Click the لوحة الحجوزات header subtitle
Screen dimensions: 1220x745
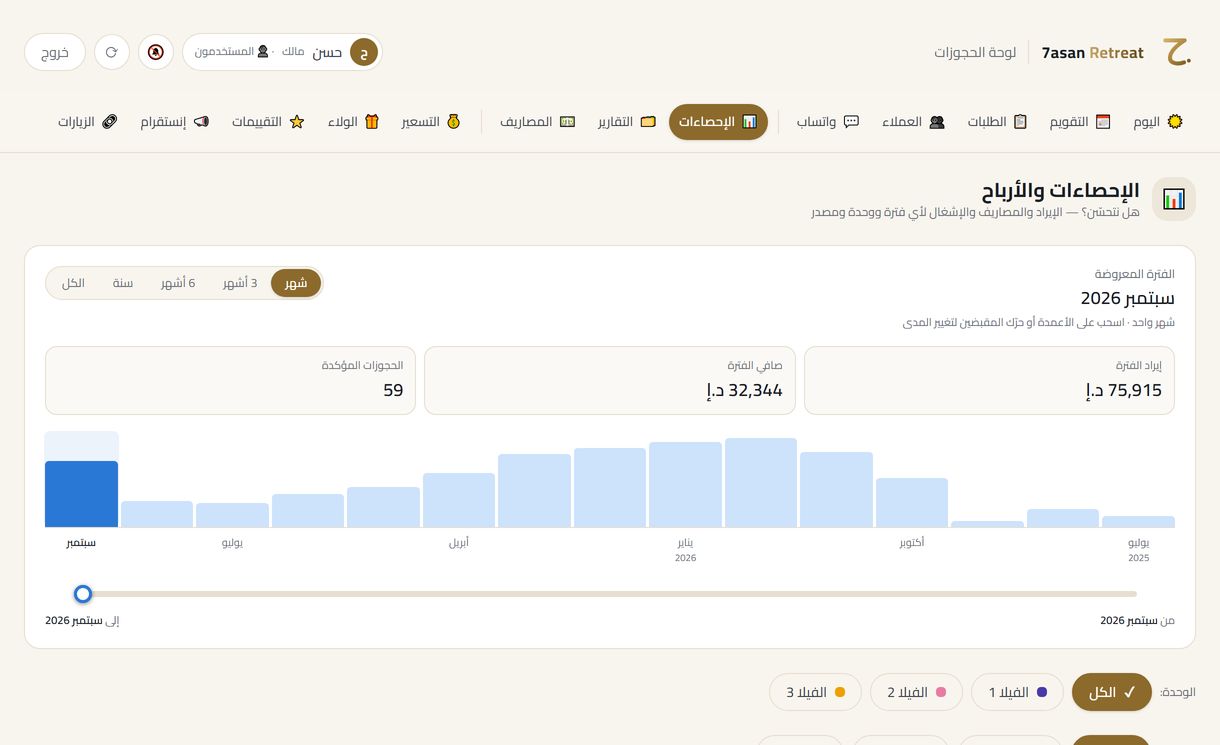click(x=975, y=52)
